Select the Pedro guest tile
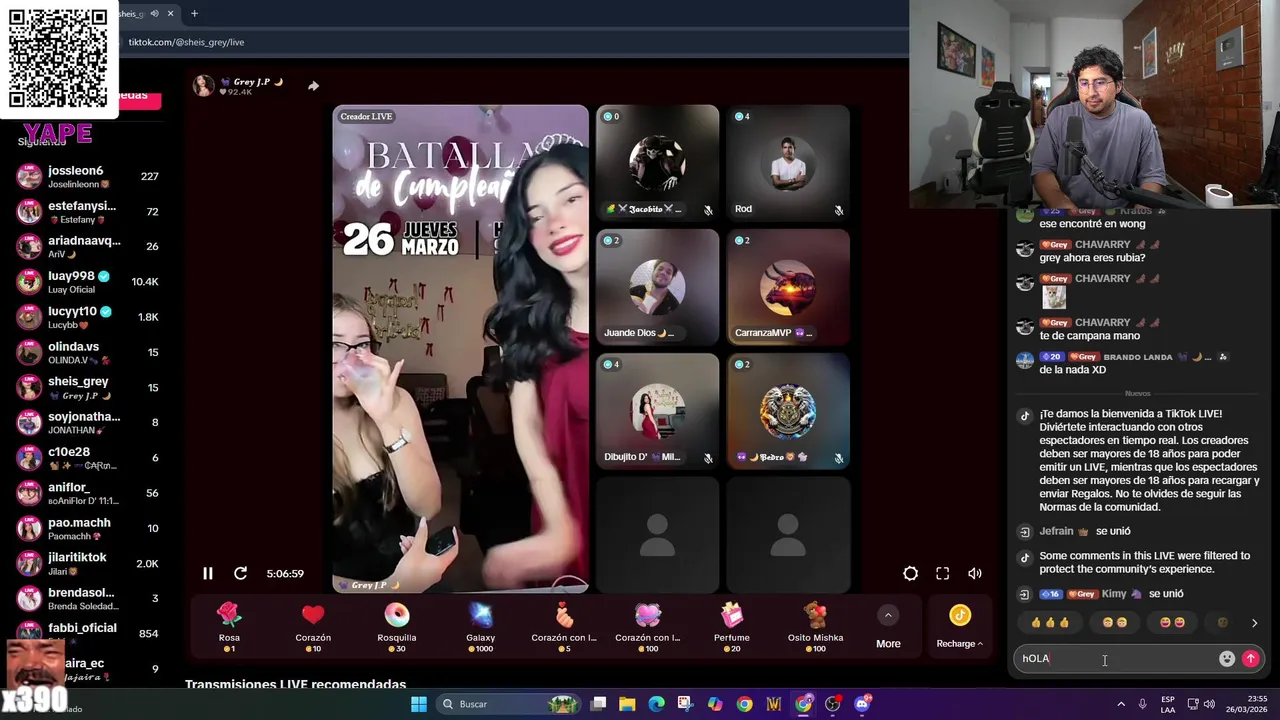 pyautogui.click(x=788, y=411)
